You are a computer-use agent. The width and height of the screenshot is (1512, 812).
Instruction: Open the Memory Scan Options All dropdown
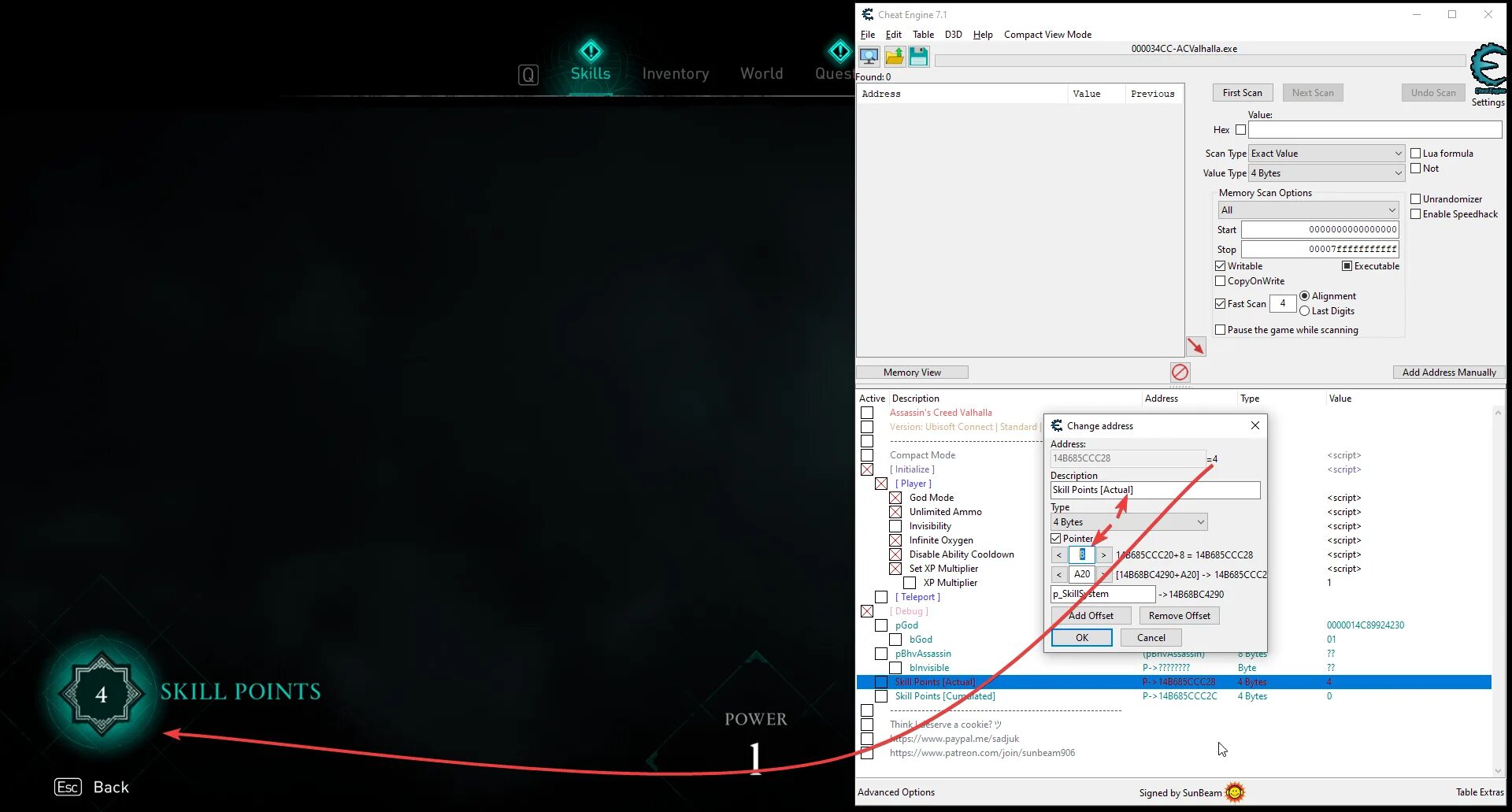(x=1308, y=210)
